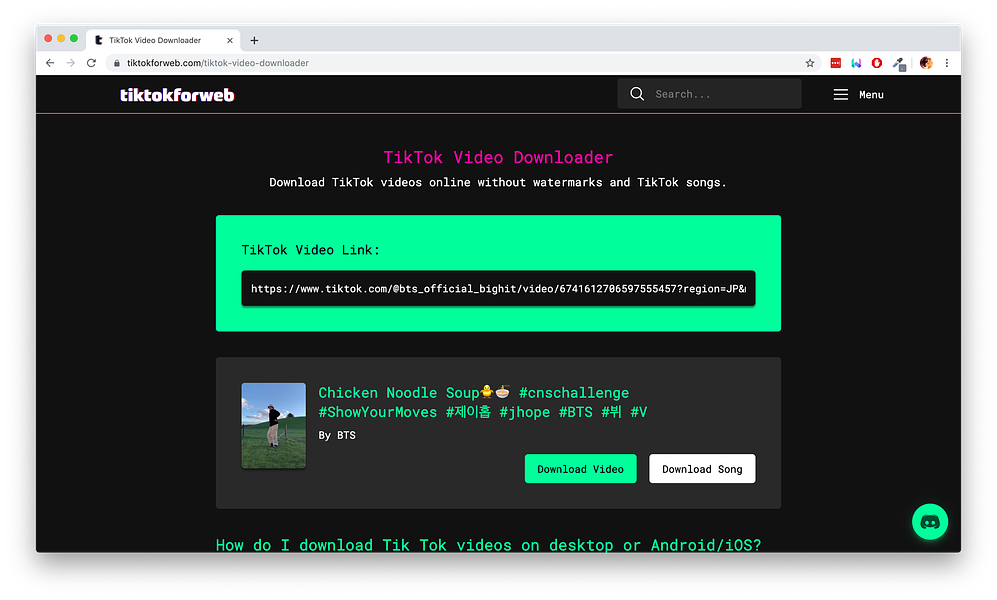
Task: Click the 'Download TikTok videos online' subtitle text
Action: pos(498,182)
